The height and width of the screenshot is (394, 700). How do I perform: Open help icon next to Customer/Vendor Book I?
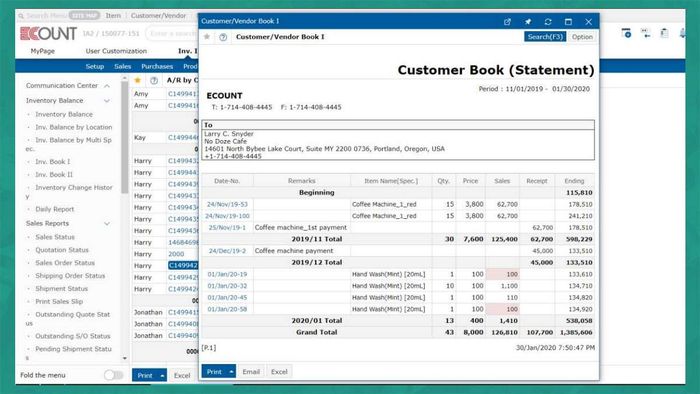click(x=223, y=37)
